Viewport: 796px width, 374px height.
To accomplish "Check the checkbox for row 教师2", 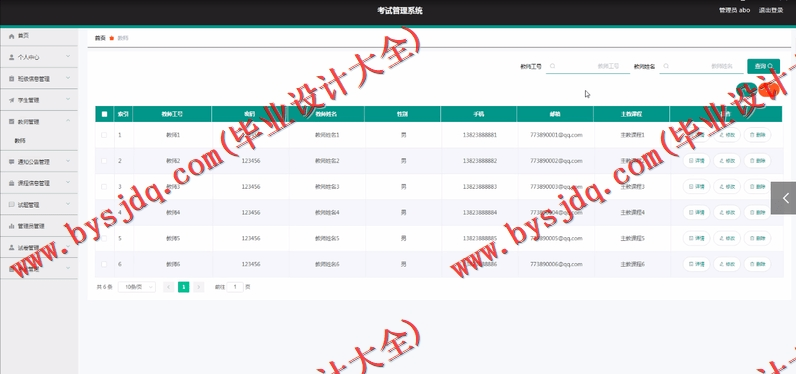I will (x=104, y=161).
